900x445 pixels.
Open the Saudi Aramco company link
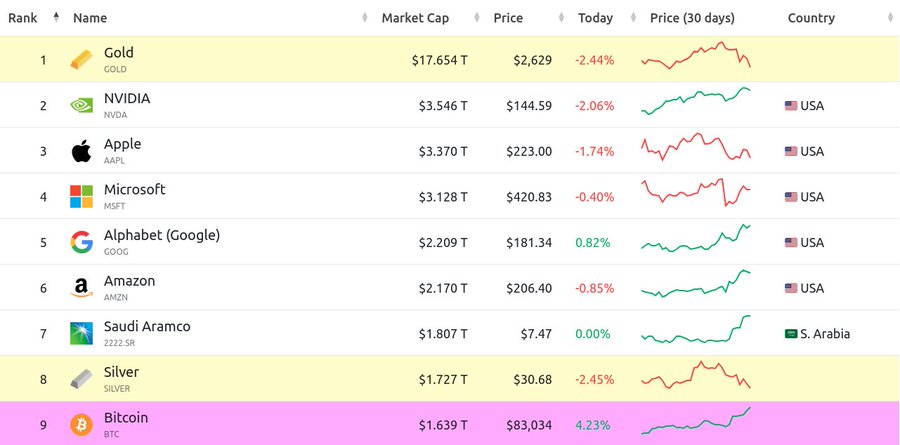click(x=147, y=326)
